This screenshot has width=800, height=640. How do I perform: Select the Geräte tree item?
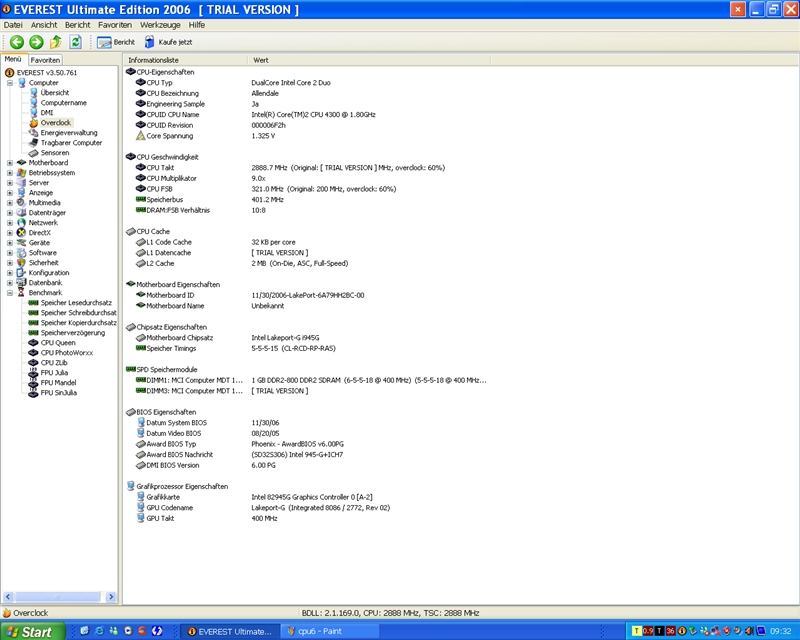(x=39, y=242)
